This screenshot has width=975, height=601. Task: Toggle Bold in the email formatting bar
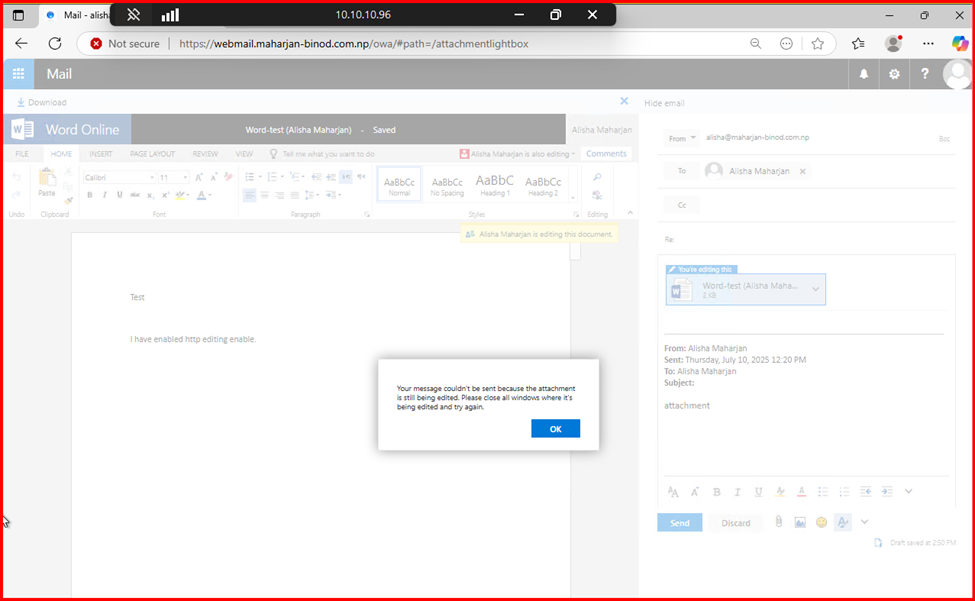click(716, 491)
